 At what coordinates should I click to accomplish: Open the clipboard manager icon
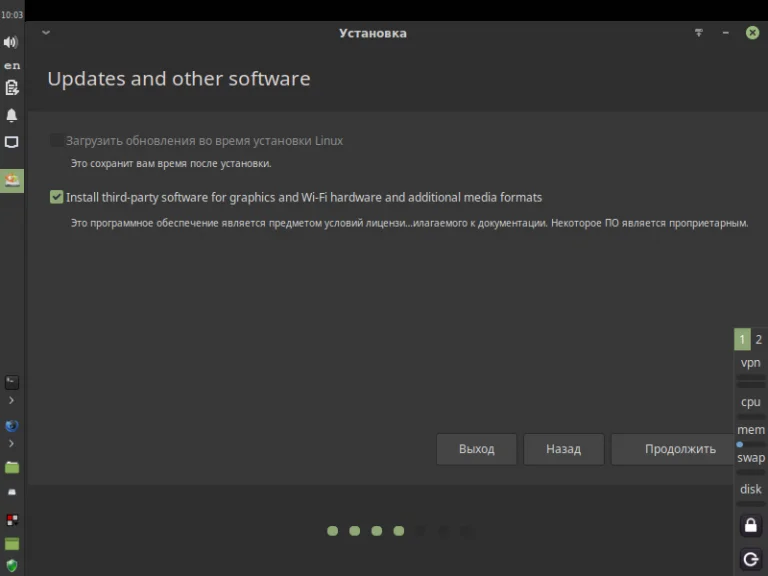(x=11, y=88)
